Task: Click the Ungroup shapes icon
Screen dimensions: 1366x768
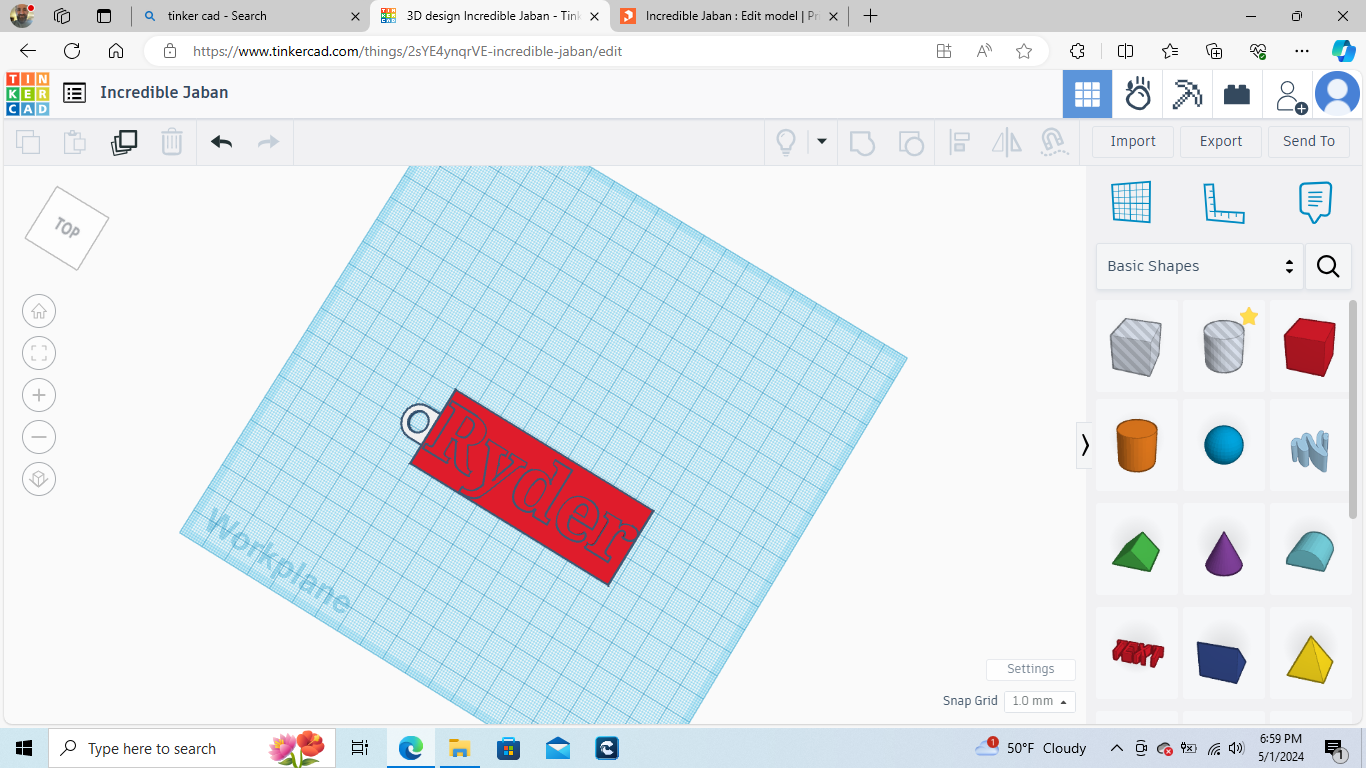Action: pos(911,142)
